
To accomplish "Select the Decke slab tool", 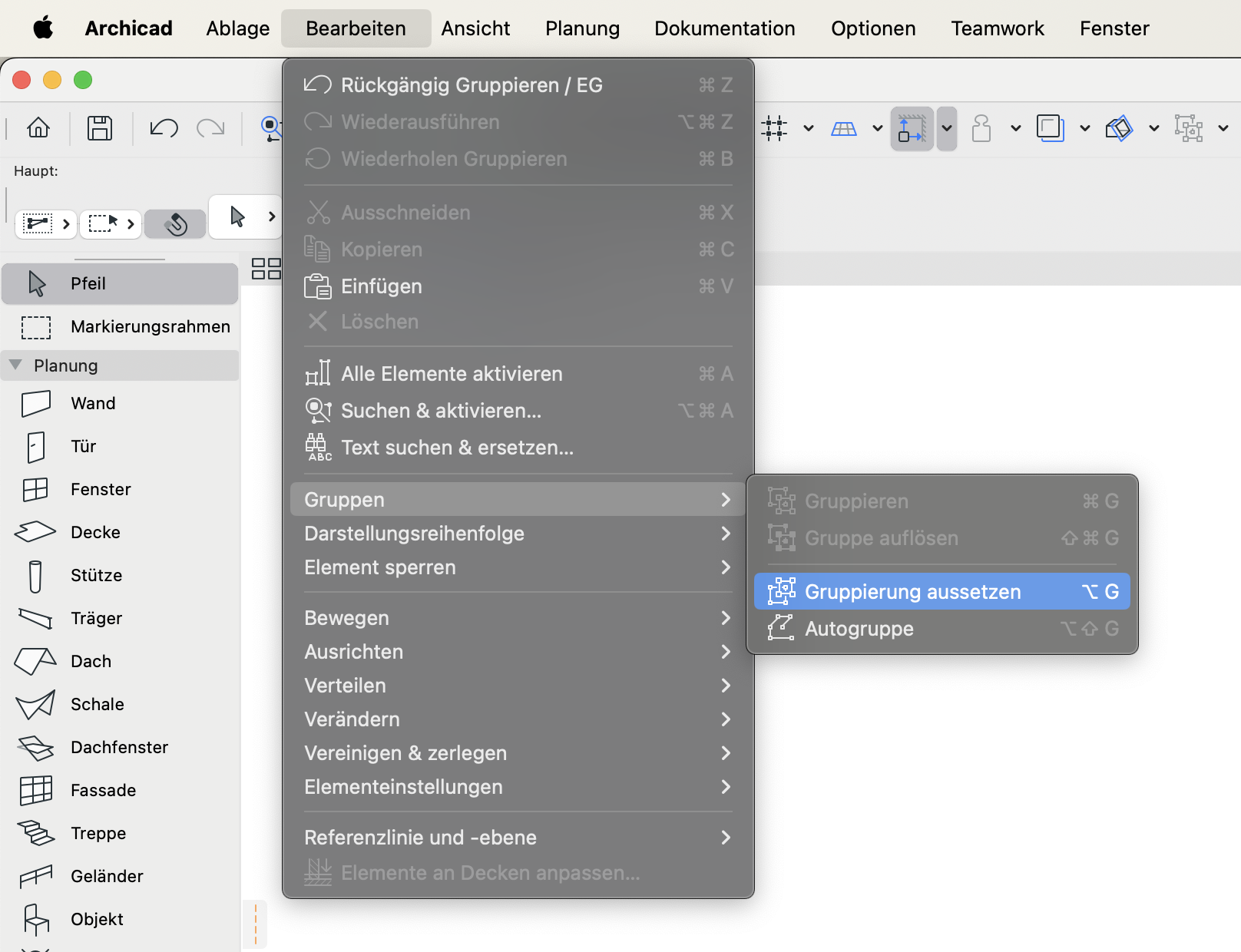I will coord(120,532).
